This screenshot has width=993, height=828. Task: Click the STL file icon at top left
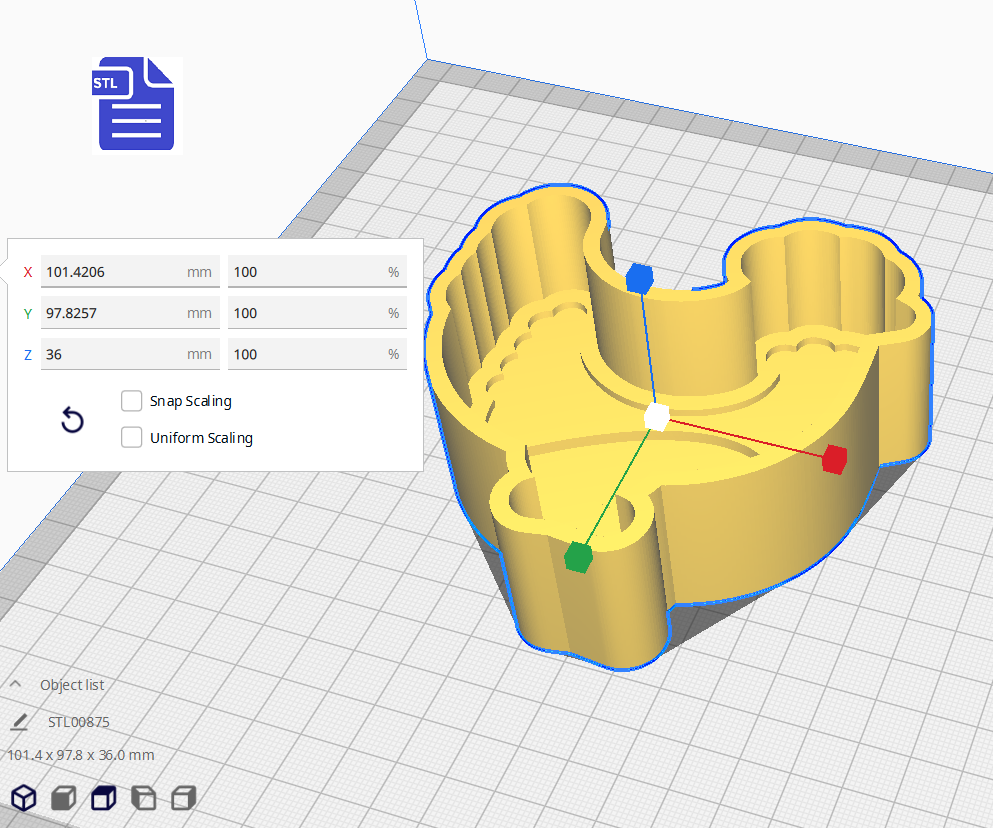coord(137,104)
